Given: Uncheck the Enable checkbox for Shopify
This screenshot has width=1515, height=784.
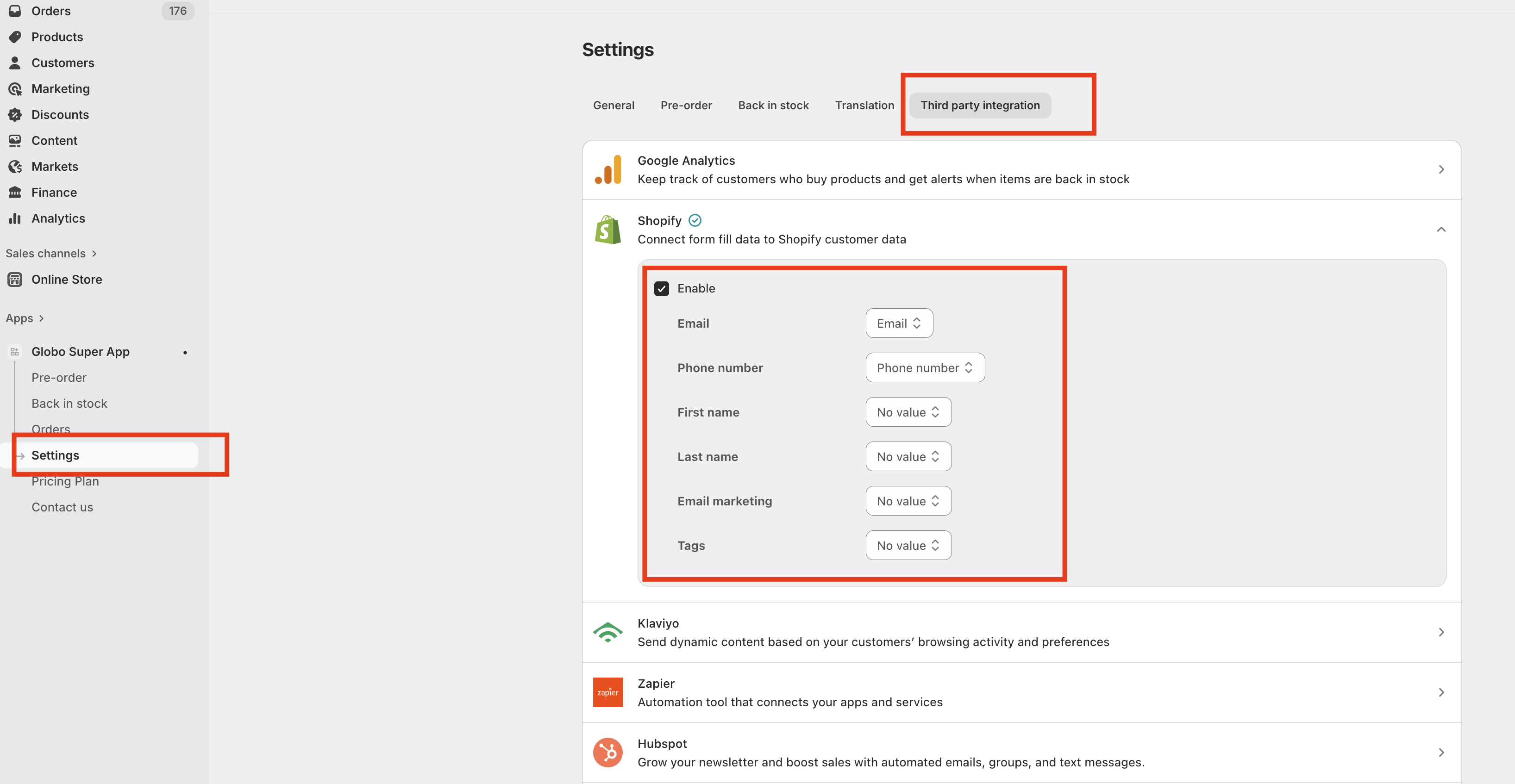Looking at the screenshot, I should click(662, 289).
